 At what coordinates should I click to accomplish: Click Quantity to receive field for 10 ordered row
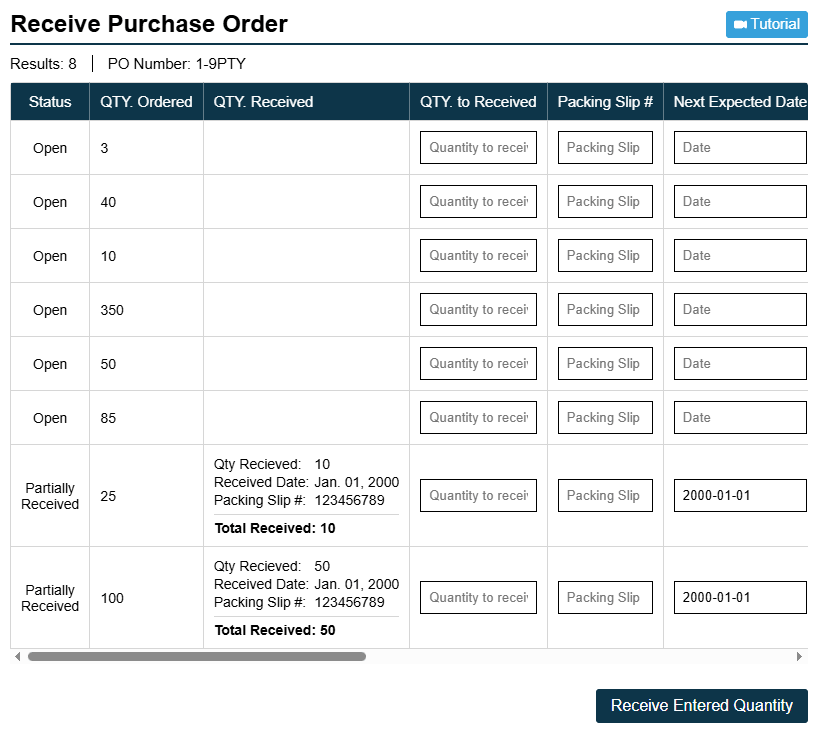(x=478, y=256)
